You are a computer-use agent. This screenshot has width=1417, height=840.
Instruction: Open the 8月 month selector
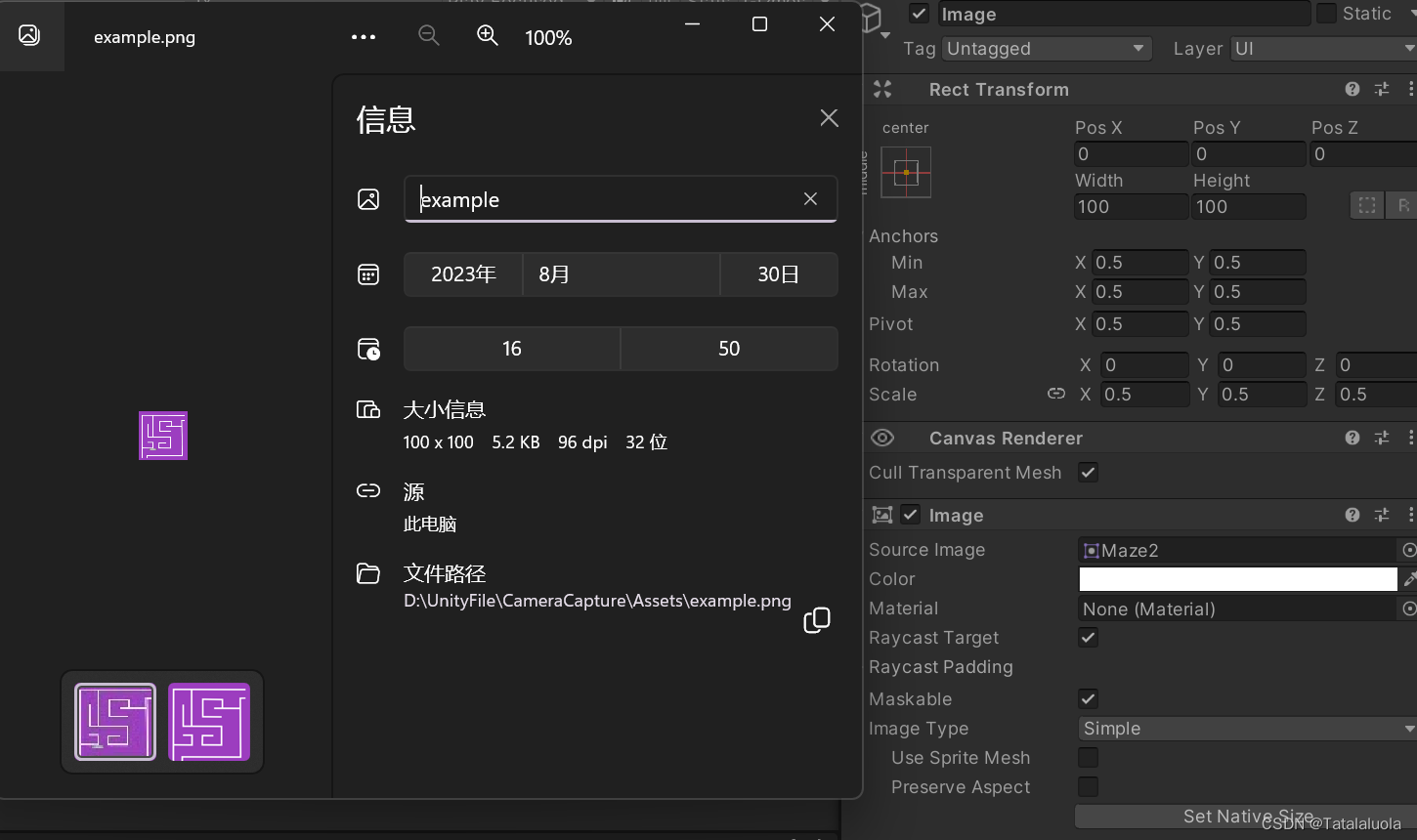click(x=622, y=274)
